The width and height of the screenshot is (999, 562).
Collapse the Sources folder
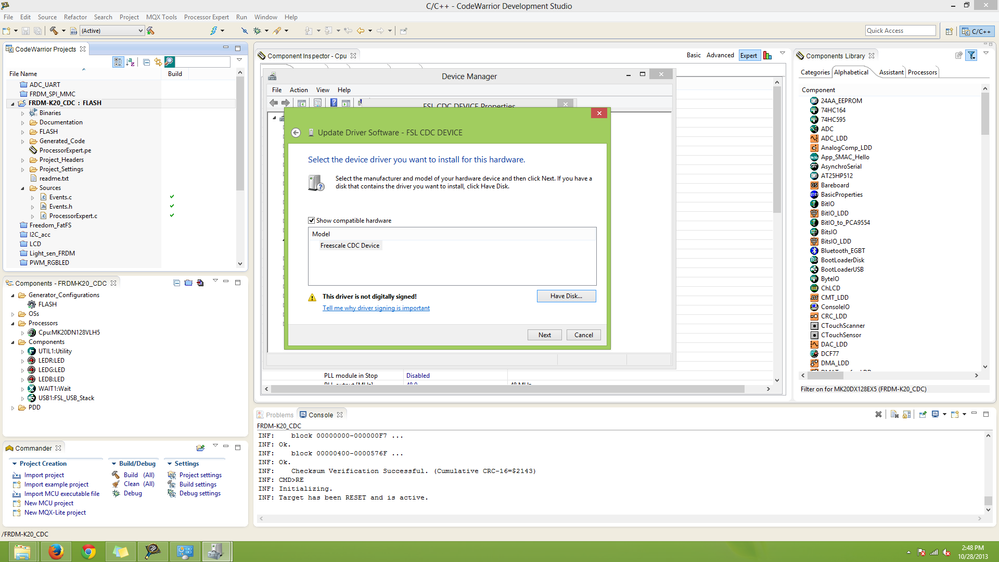(x=23, y=188)
